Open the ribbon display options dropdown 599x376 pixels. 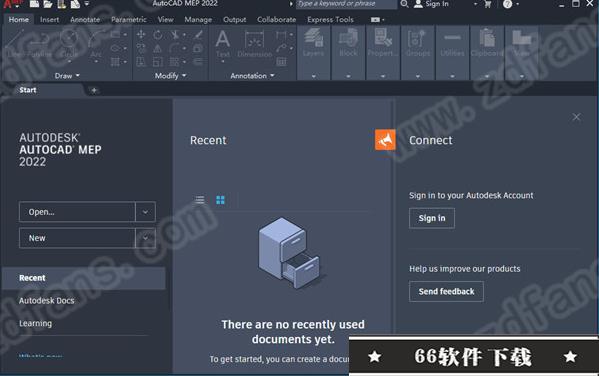point(378,19)
